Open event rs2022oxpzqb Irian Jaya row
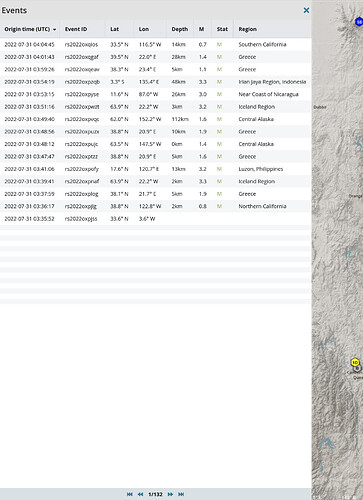This screenshot has height=500, width=363. (x=155, y=82)
